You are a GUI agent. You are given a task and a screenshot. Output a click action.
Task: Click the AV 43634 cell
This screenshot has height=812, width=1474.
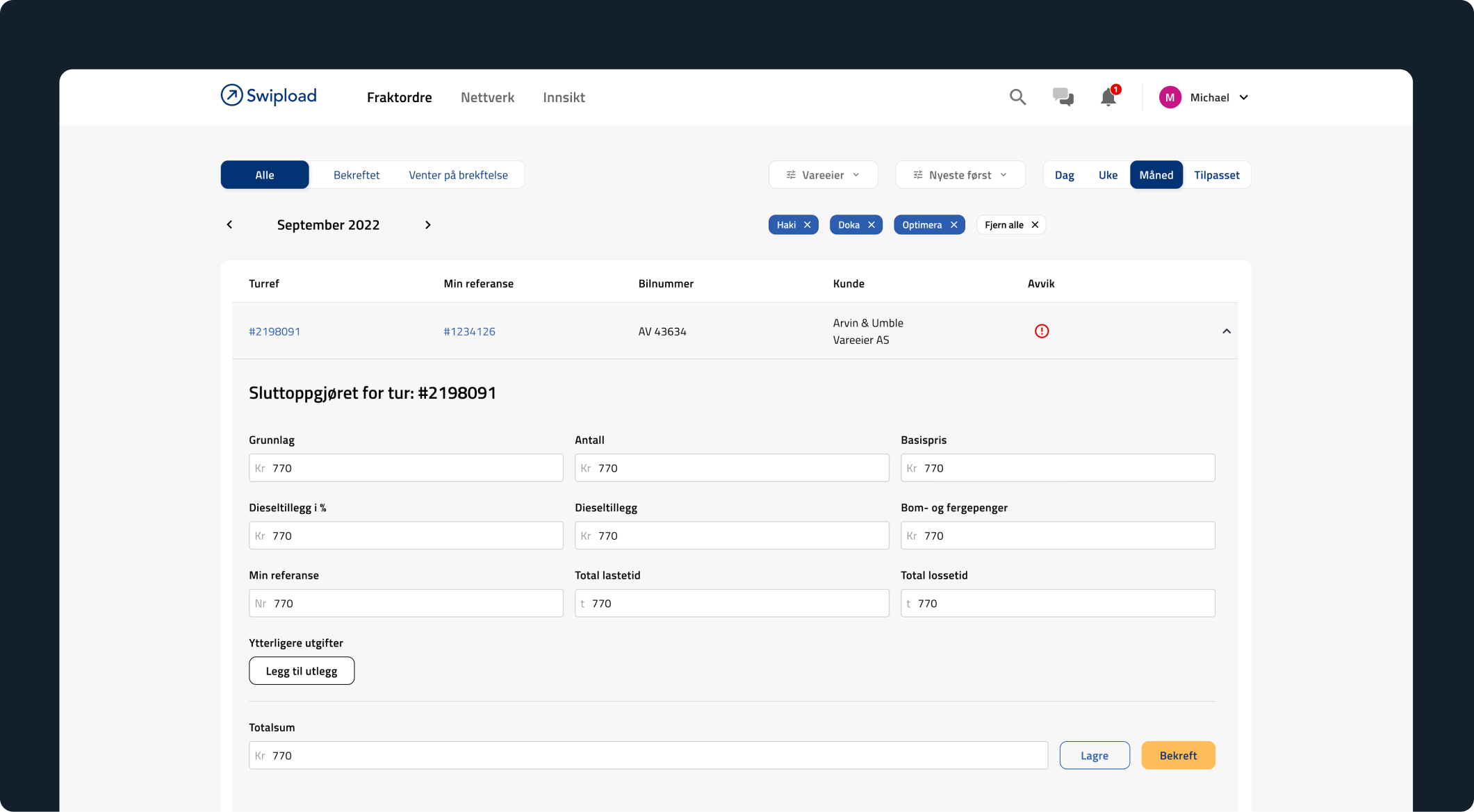[x=662, y=331]
